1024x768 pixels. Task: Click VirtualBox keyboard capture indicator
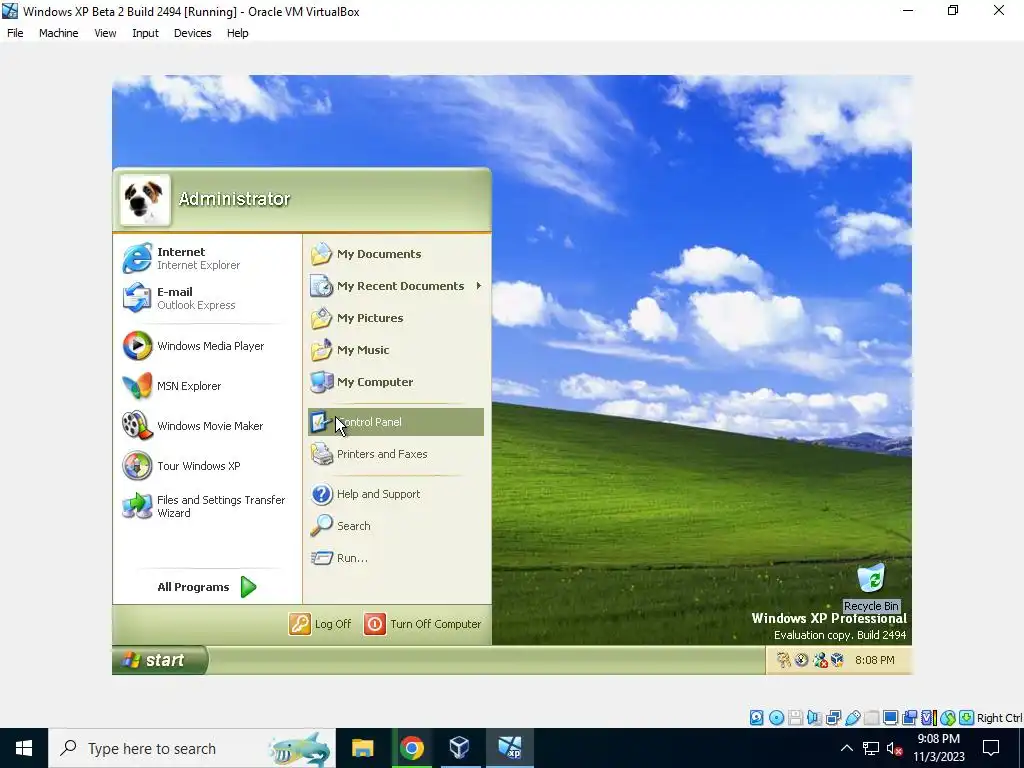(967, 718)
